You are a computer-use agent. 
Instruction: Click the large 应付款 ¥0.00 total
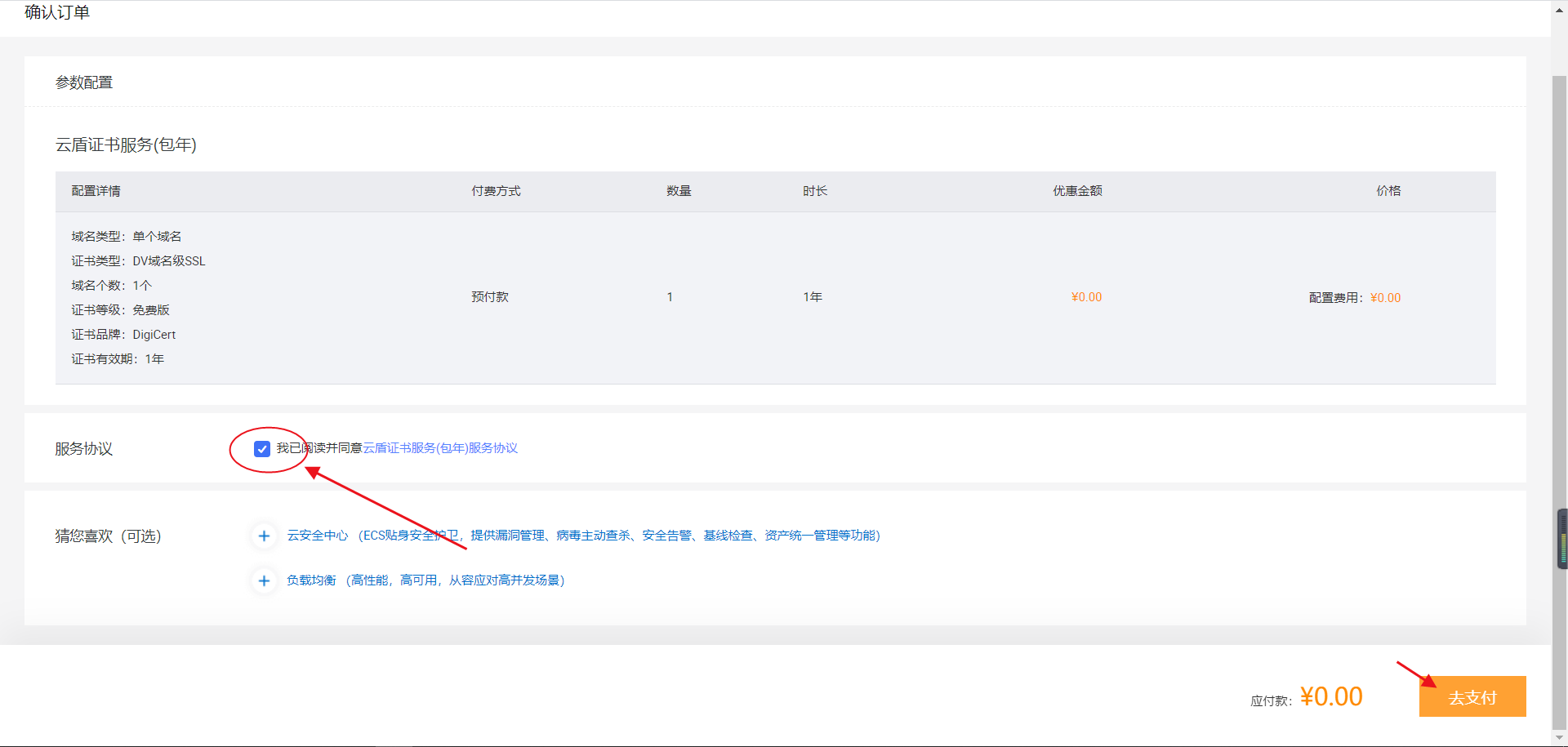(1331, 696)
